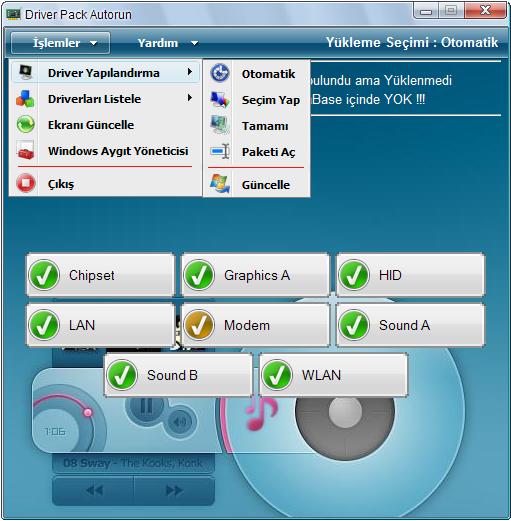The width and height of the screenshot is (511, 521).
Task: Click the LAN driver button
Action: (100, 325)
